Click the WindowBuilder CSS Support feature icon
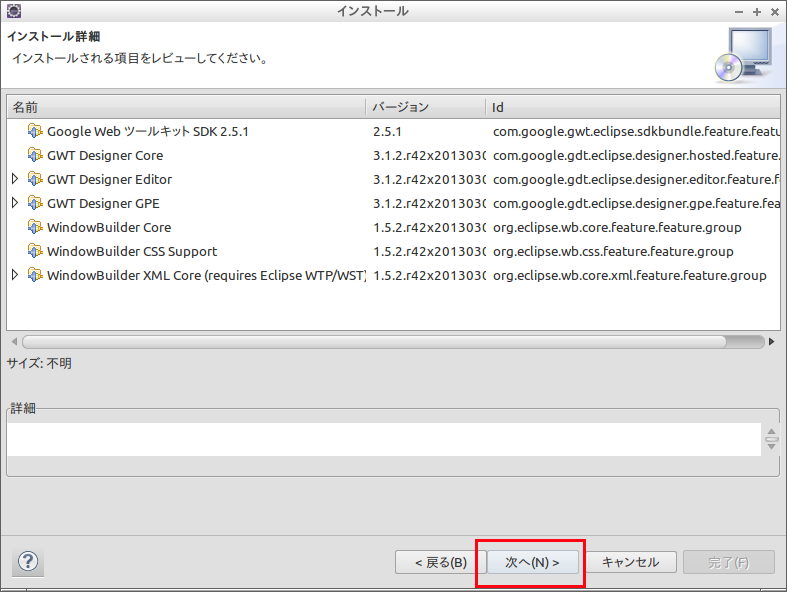 click(35, 251)
